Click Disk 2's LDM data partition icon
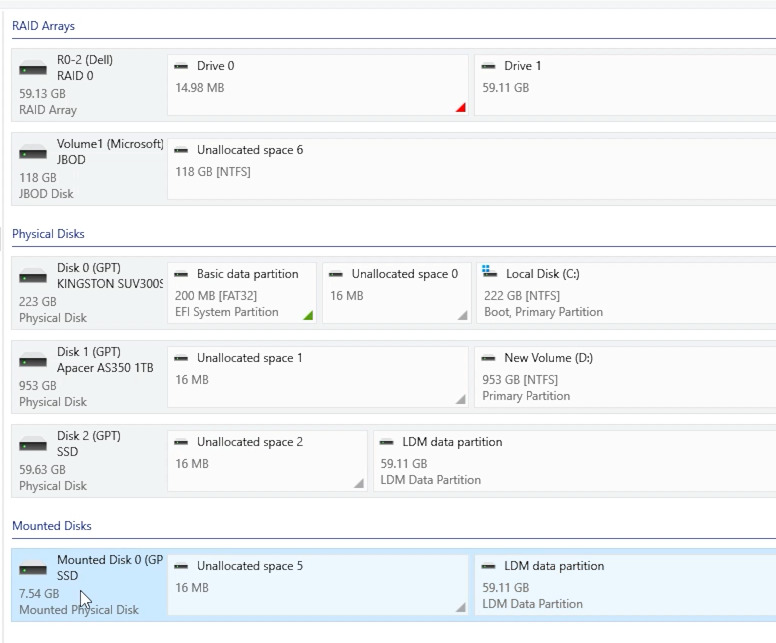 [387, 442]
